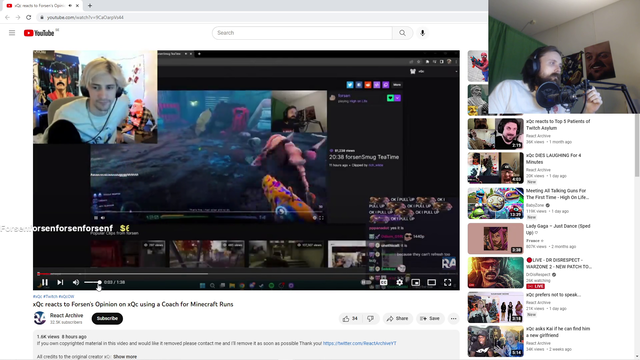Close the xQc reacts browser tab
The height and width of the screenshot is (360, 640).
[77, 6]
